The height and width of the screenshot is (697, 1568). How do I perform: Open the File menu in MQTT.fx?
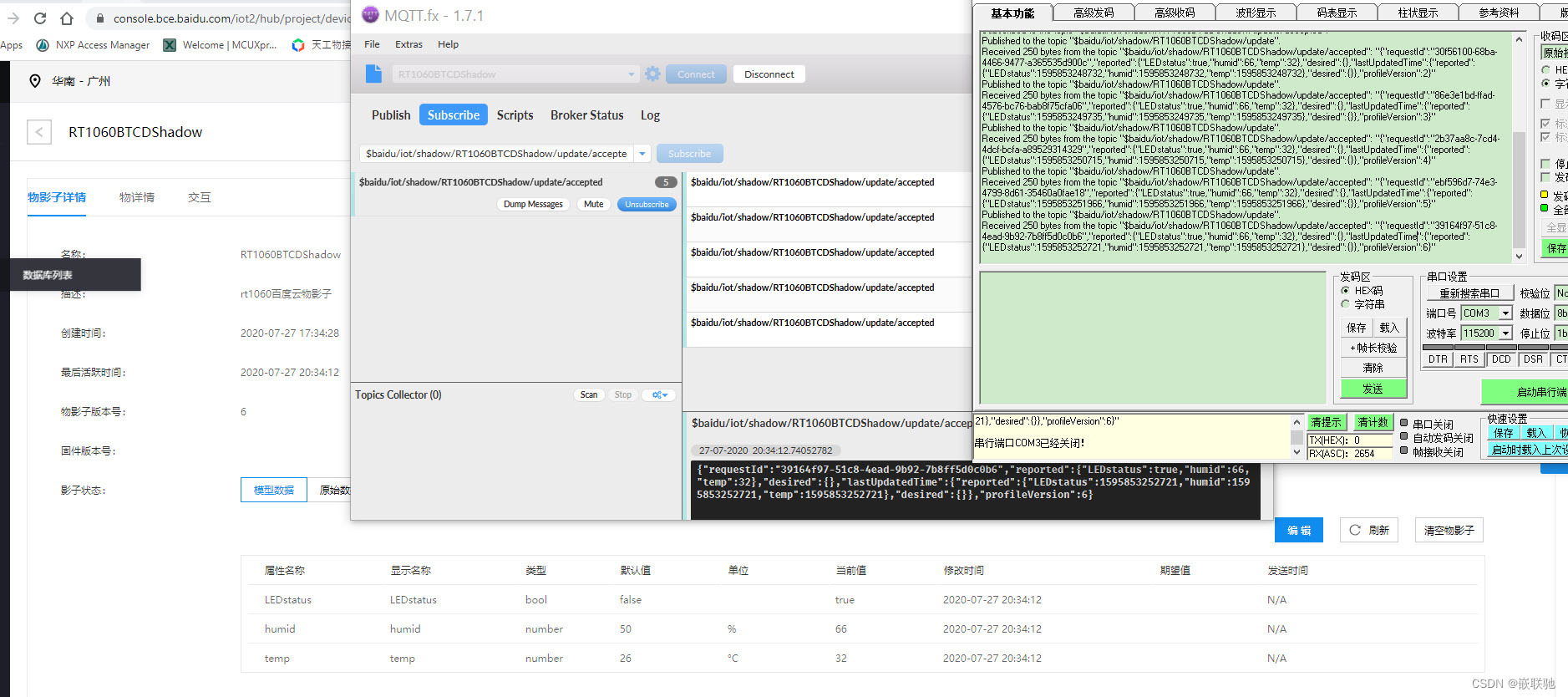coord(372,44)
